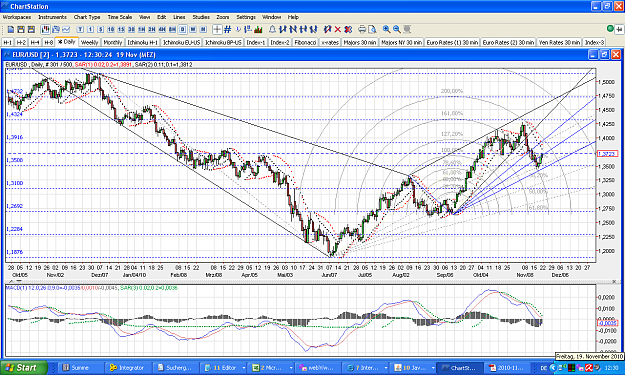The image size is (625, 375).
Task: Select the W weekly time scale button
Action: pos(193,29)
